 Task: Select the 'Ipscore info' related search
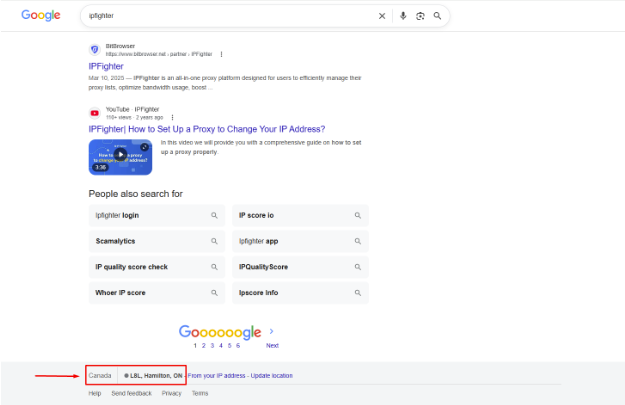[301, 293]
